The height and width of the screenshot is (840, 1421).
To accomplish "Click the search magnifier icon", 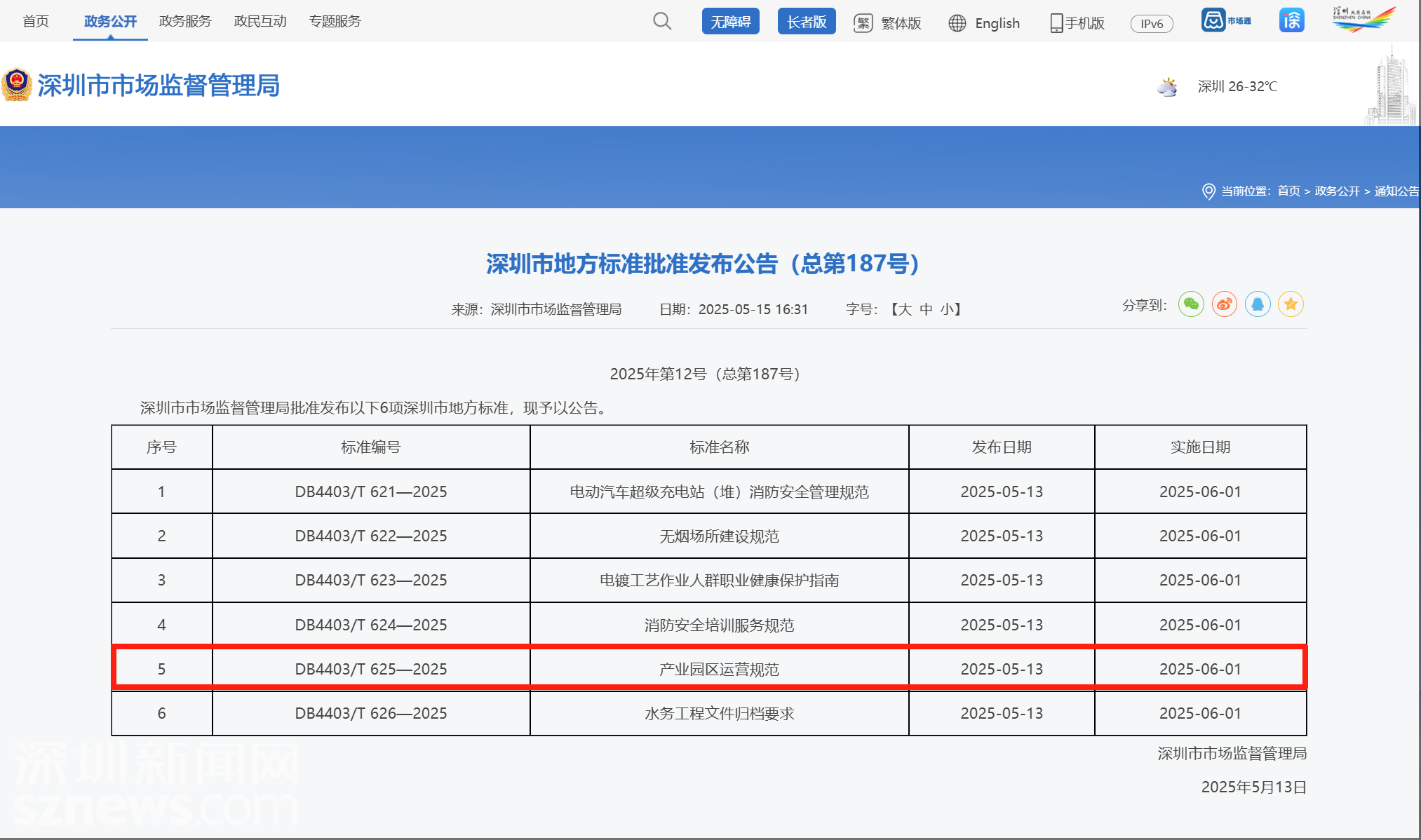I will coord(662,21).
